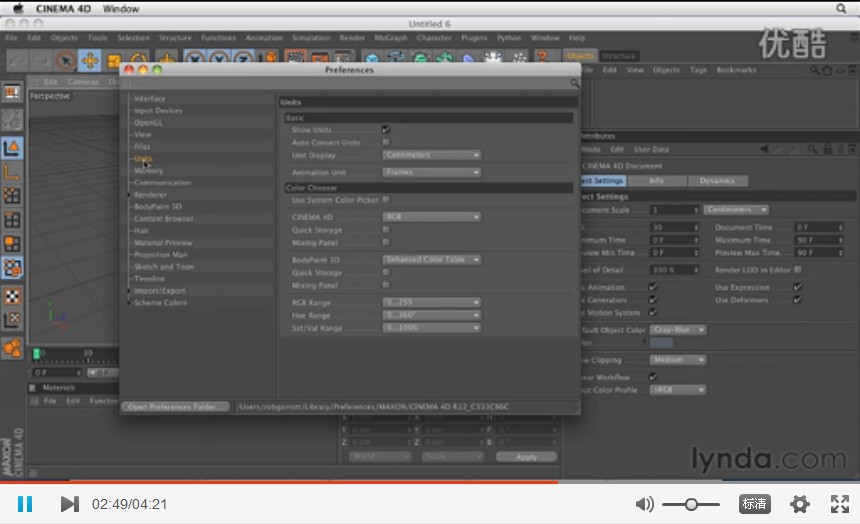This screenshot has width=860, height=524.
Task: Click the video progress bar
Action: (430, 482)
